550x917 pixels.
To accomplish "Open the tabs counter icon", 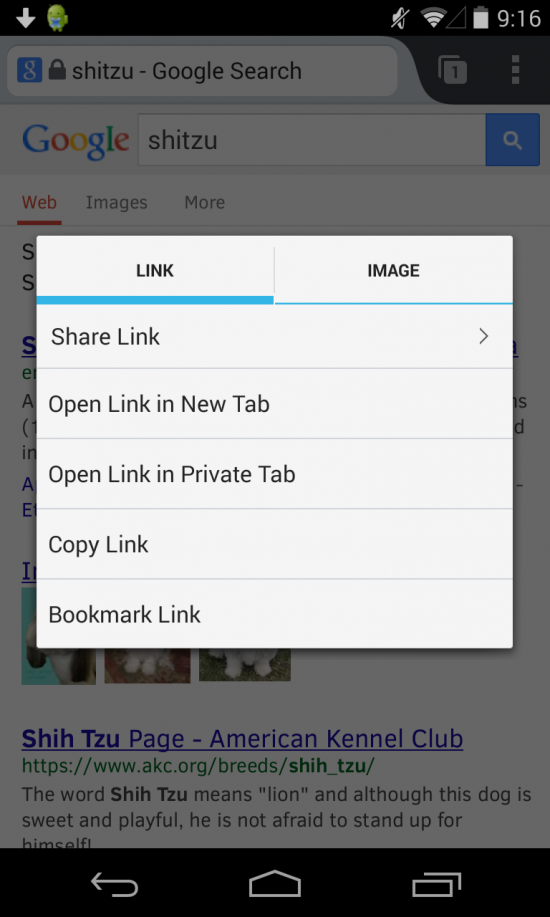I will [452, 70].
